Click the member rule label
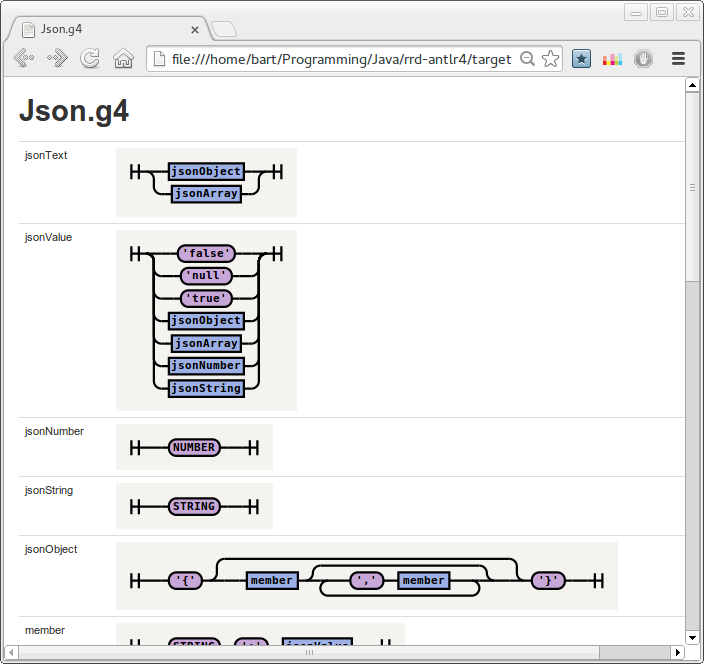704x664 pixels. [45, 630]
